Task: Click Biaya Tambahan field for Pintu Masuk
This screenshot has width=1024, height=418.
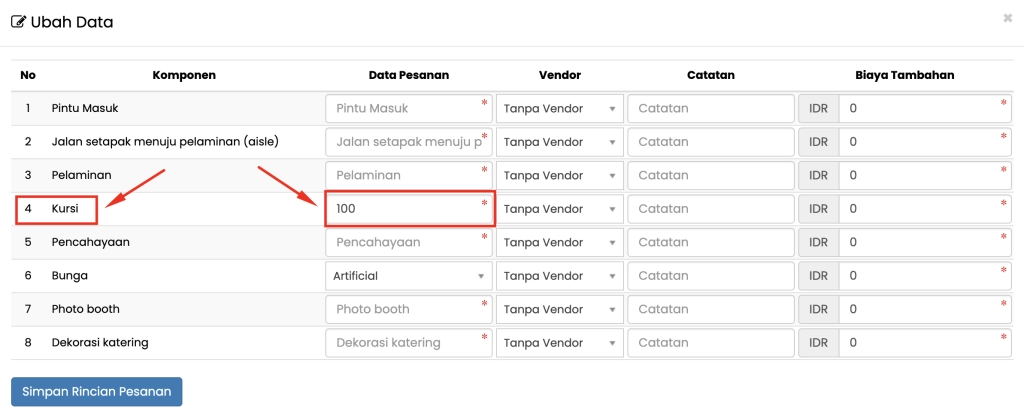Action: point(924,108)
